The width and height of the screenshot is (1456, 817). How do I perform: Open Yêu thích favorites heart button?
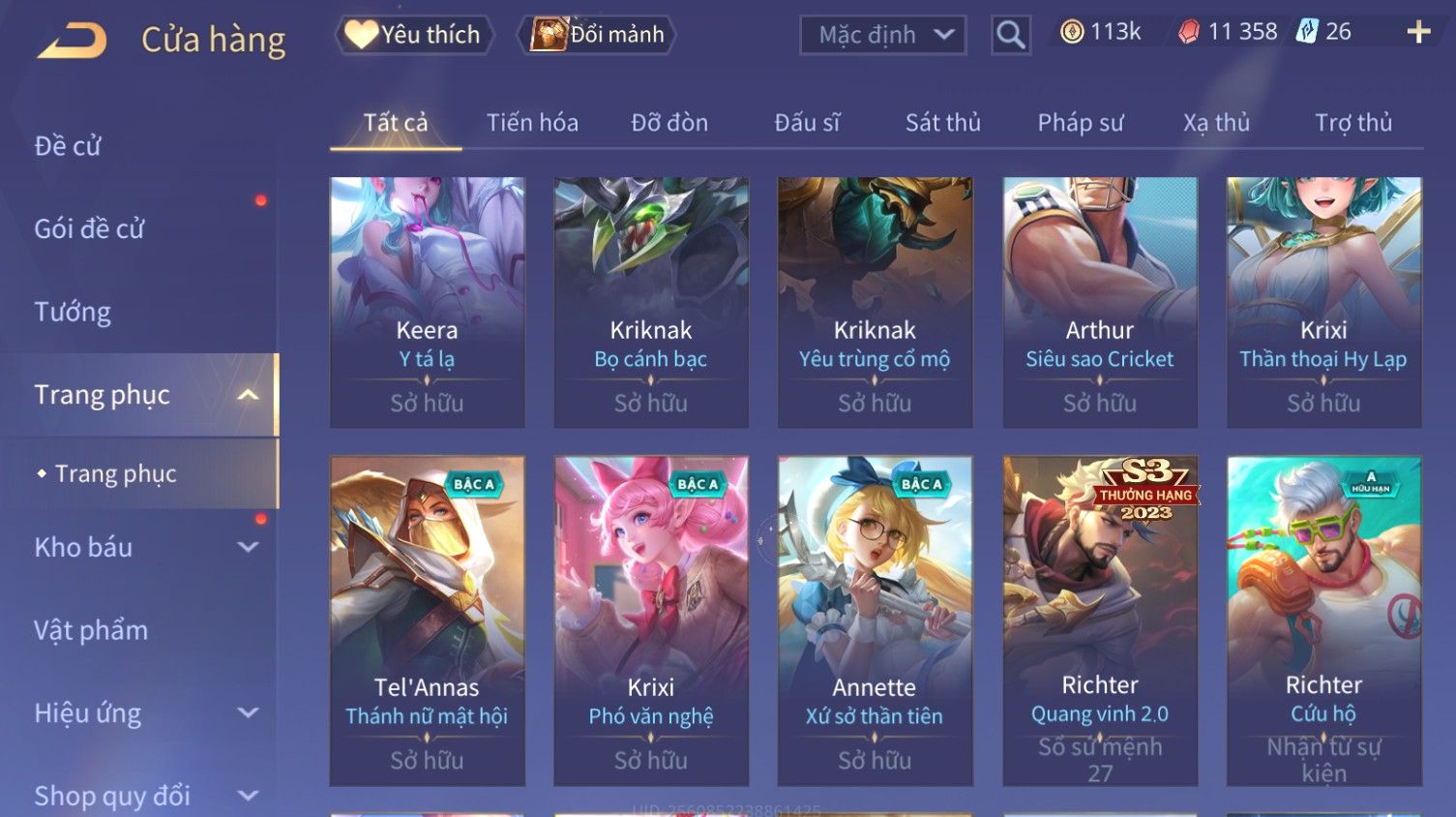413,35
